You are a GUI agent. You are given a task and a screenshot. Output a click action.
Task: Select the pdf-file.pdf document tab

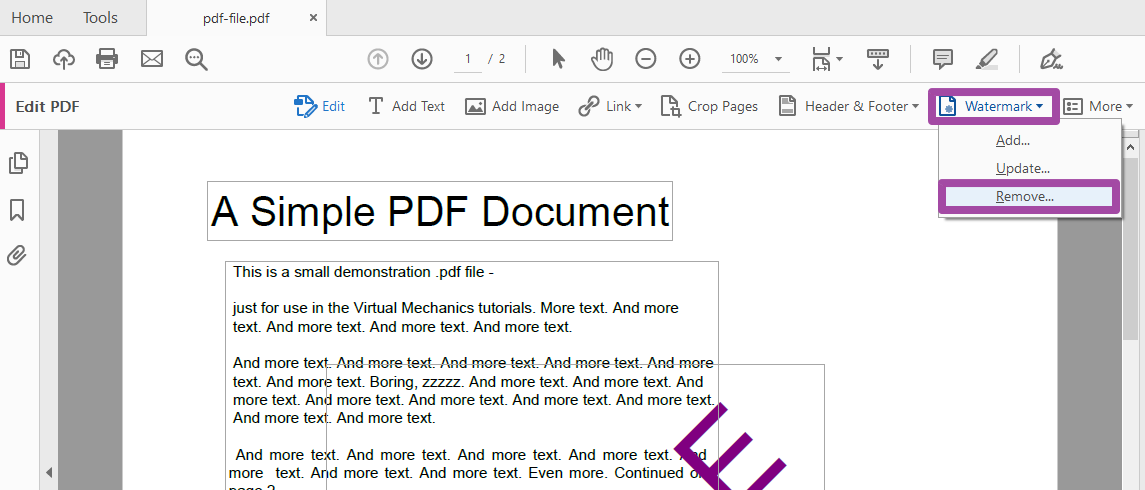click(x=237, y=18)
